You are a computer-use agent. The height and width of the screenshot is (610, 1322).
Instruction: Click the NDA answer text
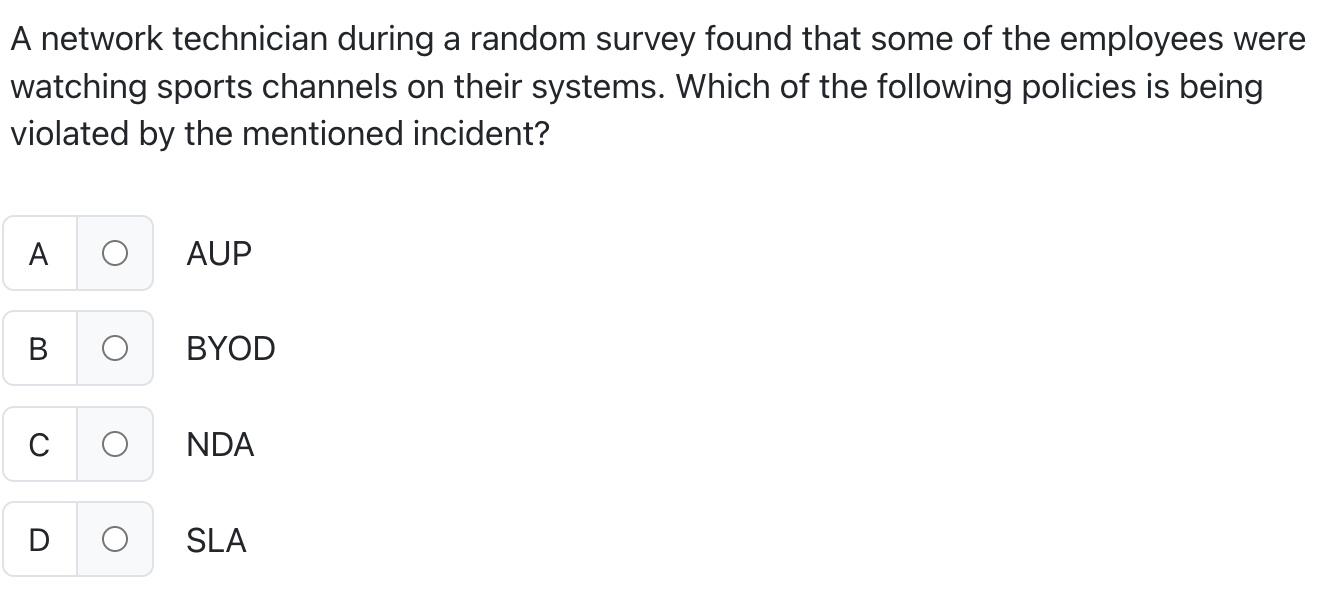pyautogui.click(x=221, y=444)
